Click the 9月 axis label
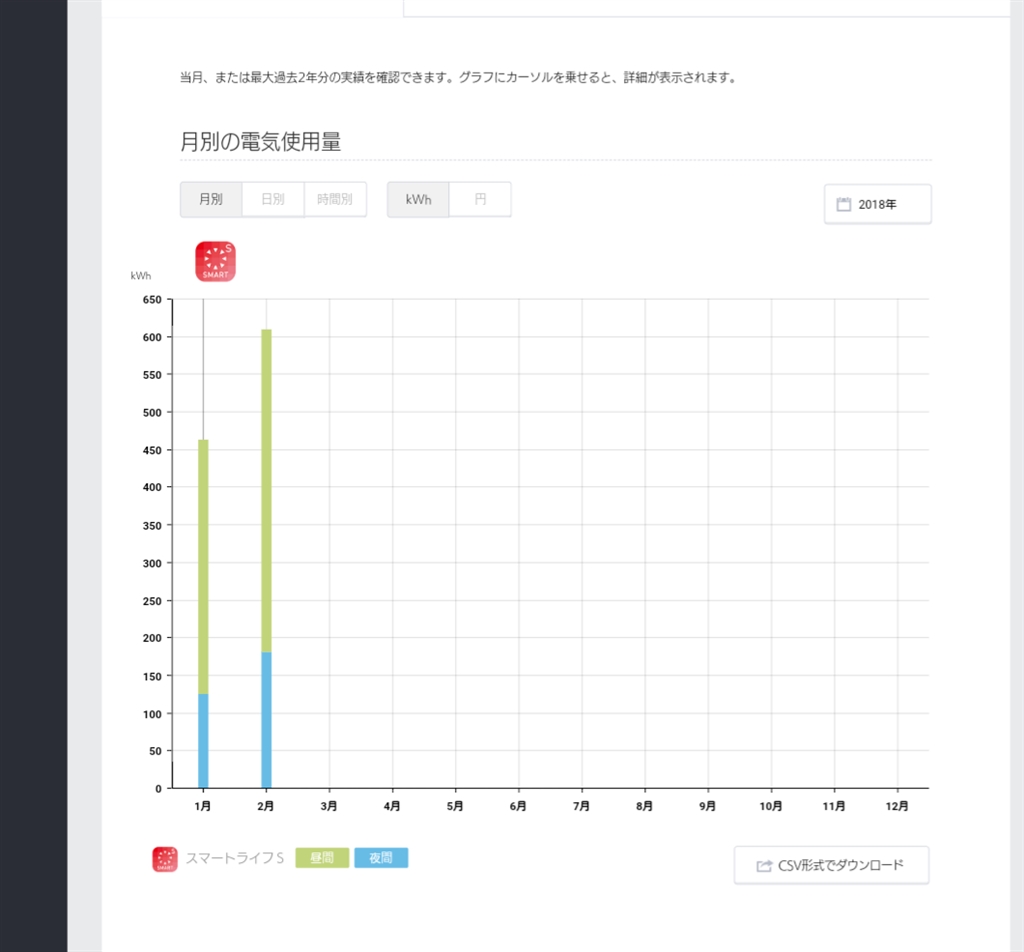The width and height of the screenshot is (1024, 952). pos(708,806)
